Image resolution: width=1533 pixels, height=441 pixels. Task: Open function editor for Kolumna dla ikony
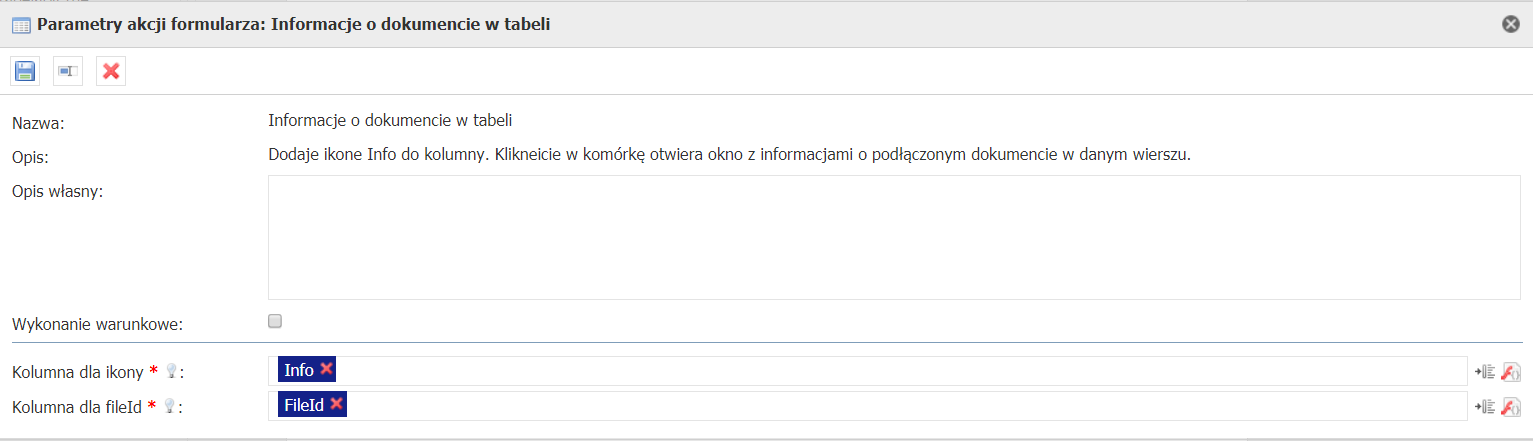pos(1511,372)
